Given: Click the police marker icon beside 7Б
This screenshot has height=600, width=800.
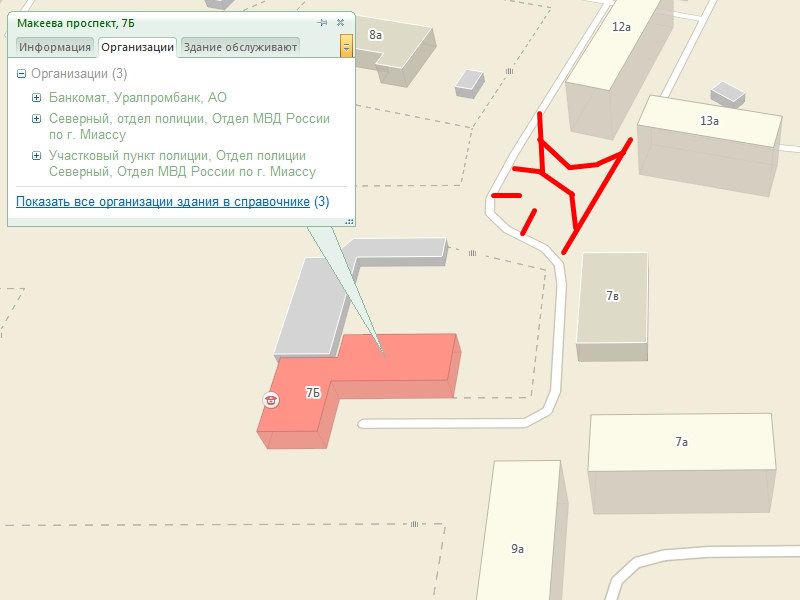Looking at the screenshot, I should (x=271, y=399).
